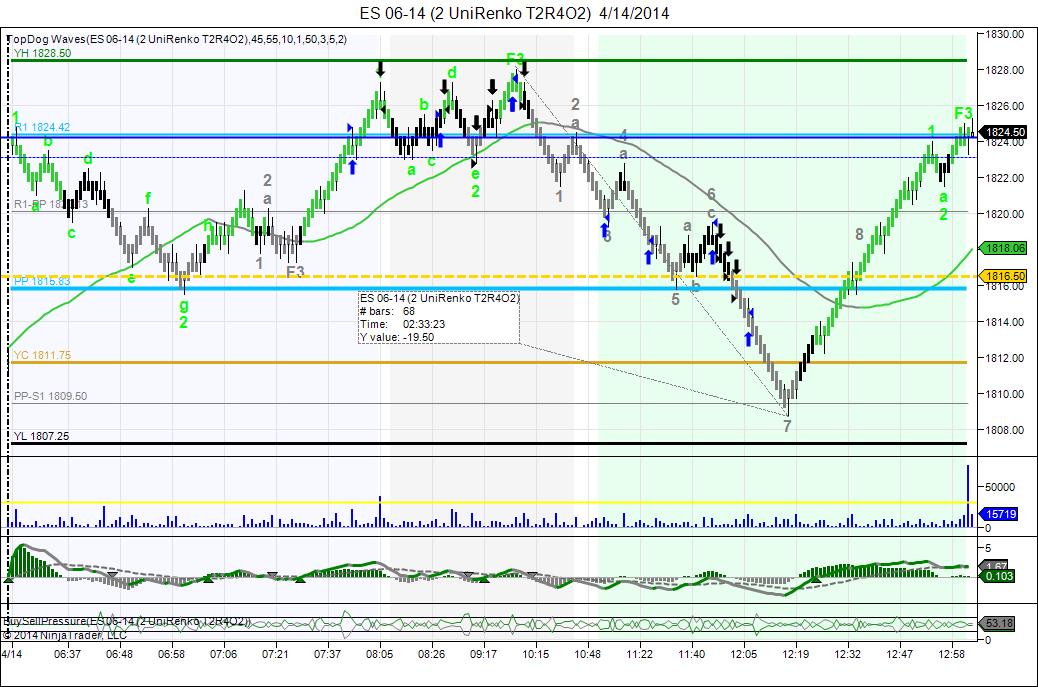Click the 06:48 time axis label

(119, 654)
